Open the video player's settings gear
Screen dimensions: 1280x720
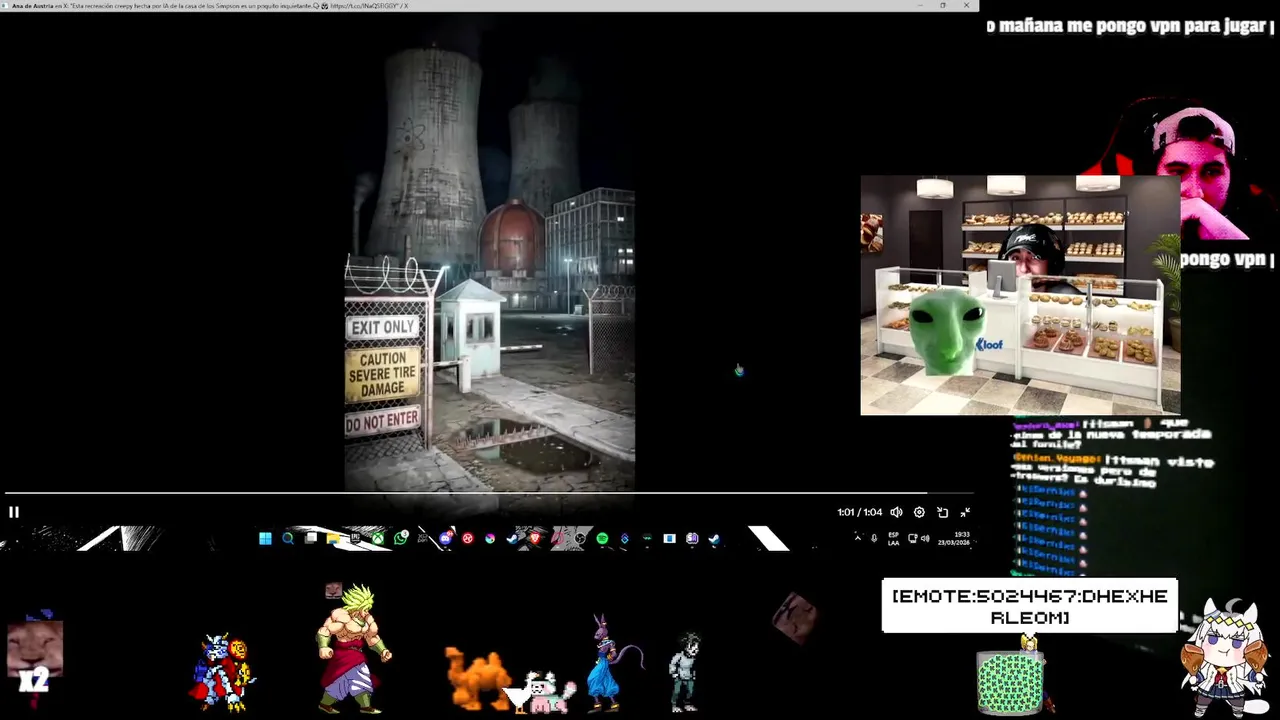919,512
